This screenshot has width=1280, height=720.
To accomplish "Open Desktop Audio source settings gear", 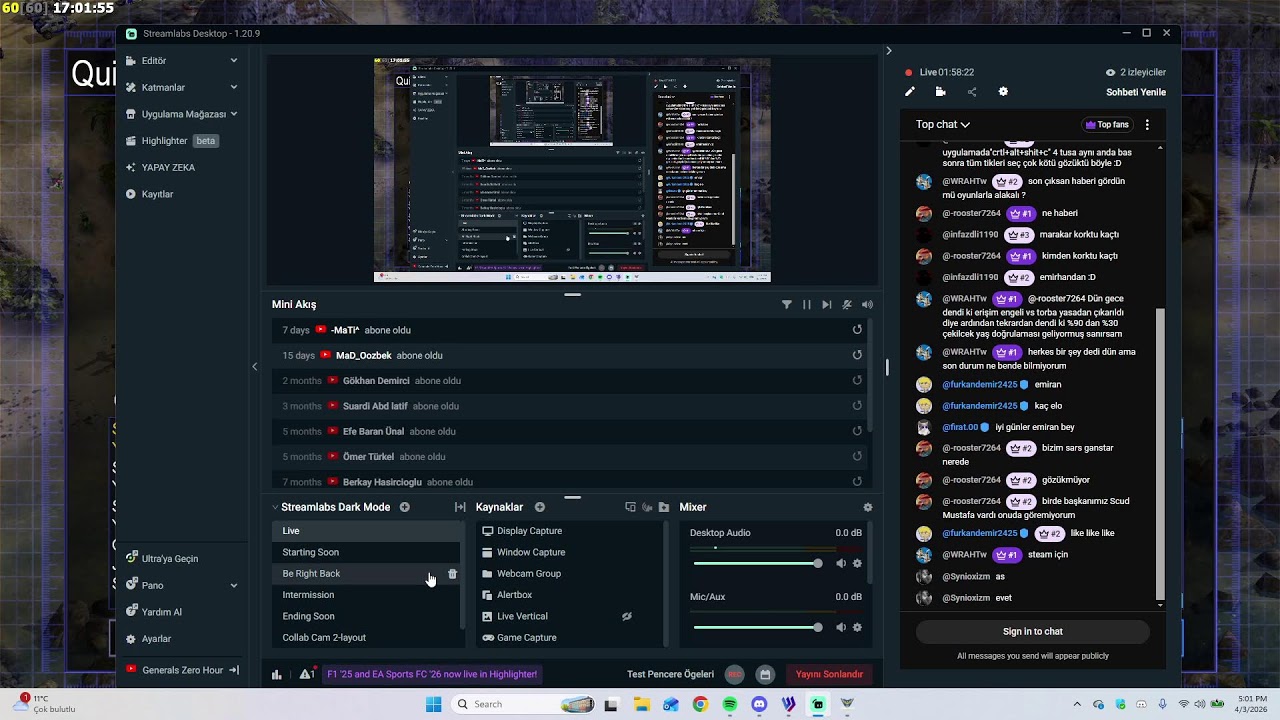I will (857, 564).
